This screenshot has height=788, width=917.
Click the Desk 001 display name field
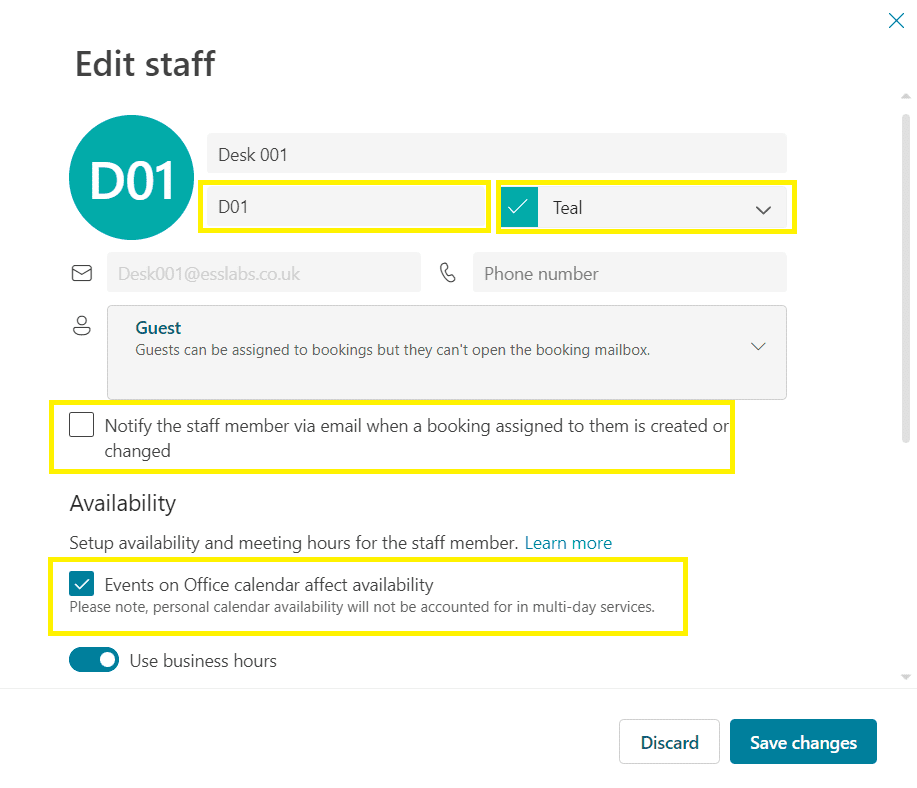click(x=497, y=153)
